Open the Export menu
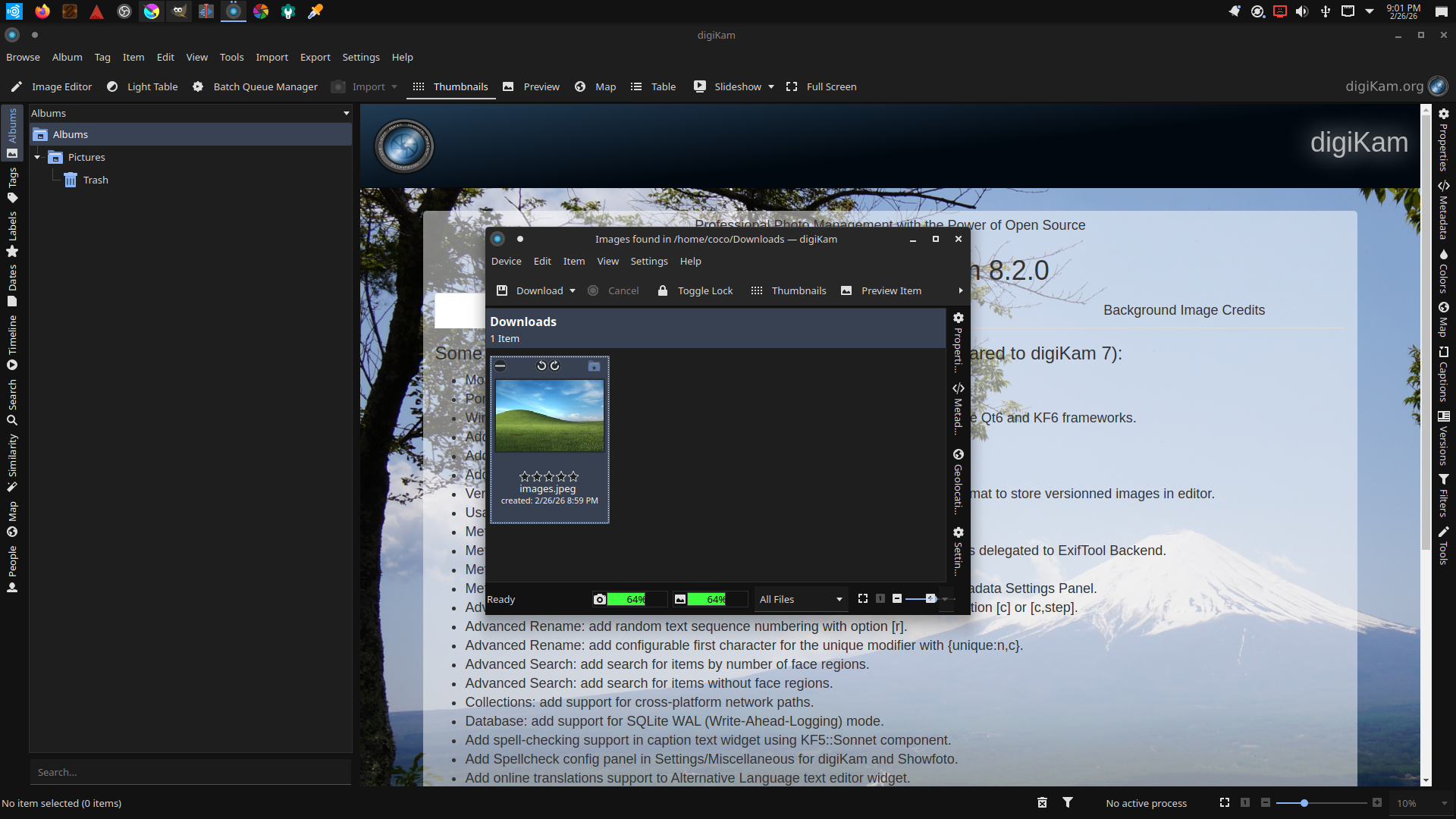Image resolution: width=1456 pixels, height=819 pixels. 315,57
